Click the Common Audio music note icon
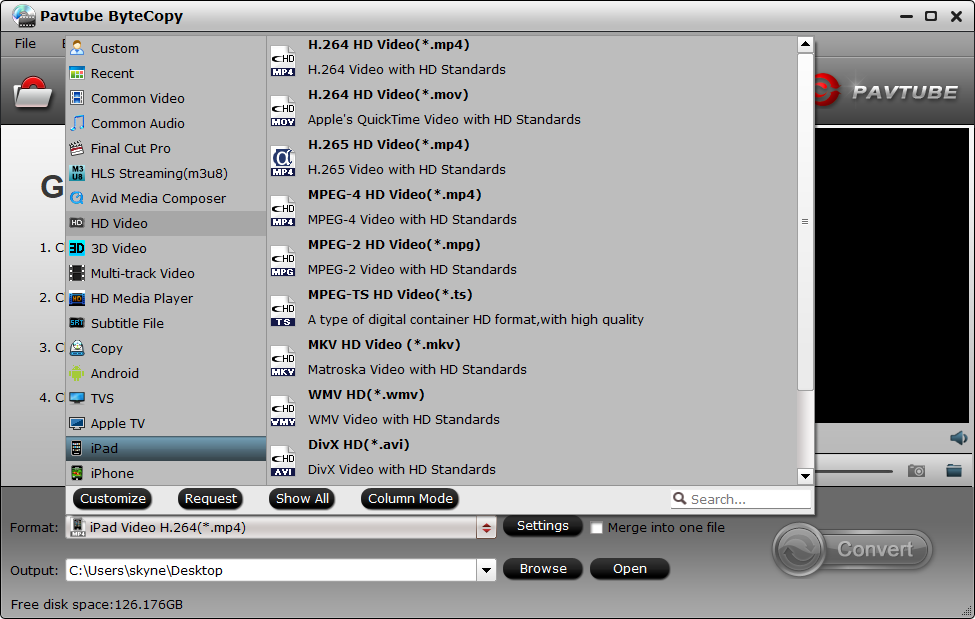 [x=77, y=123]
